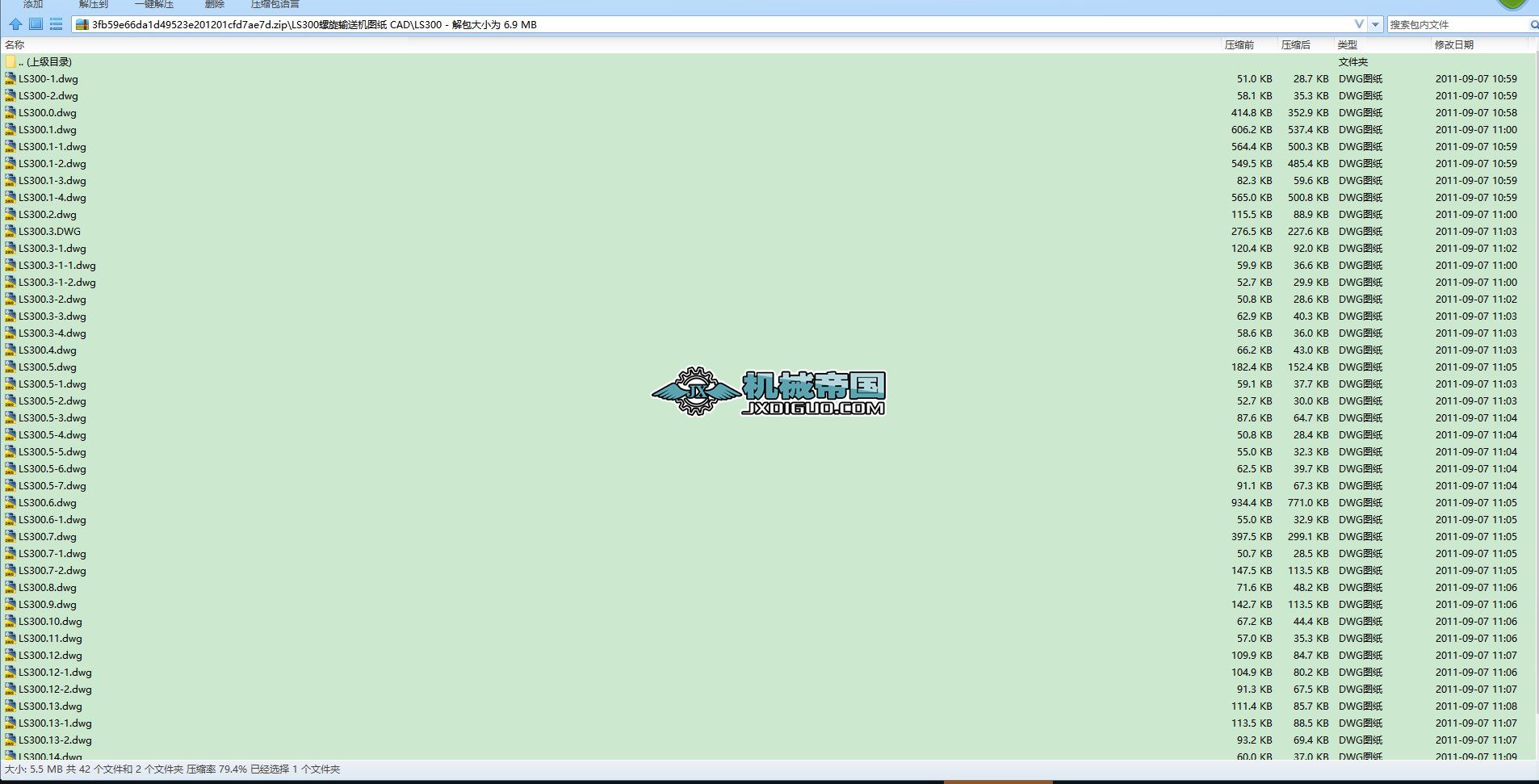Click the DWG file icon of LS300.5-1.dwg
1539x784 pixels.
click(10, 384)
